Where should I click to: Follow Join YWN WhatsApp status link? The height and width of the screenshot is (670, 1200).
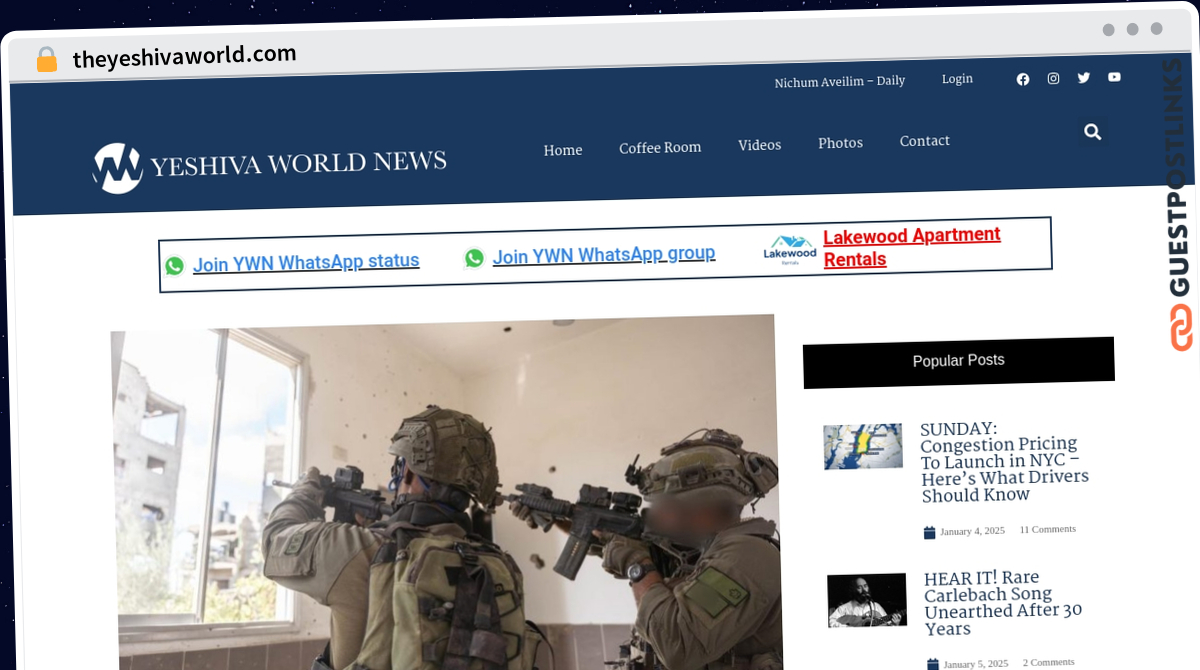[x=306, y=262]
